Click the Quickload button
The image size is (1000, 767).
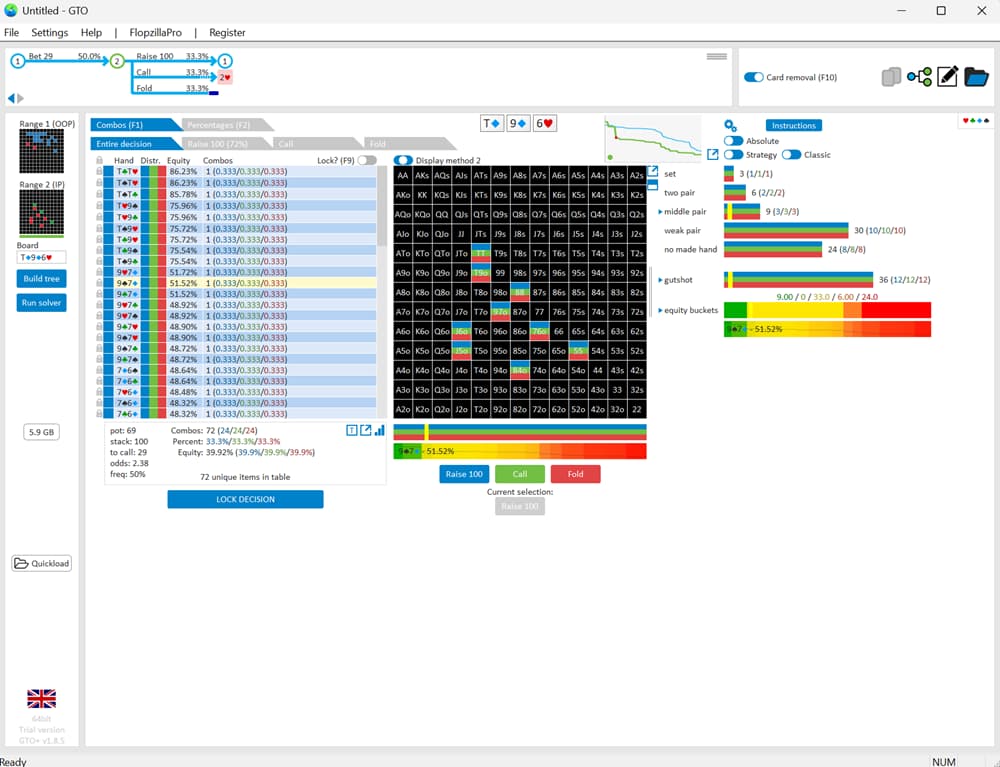41,564
